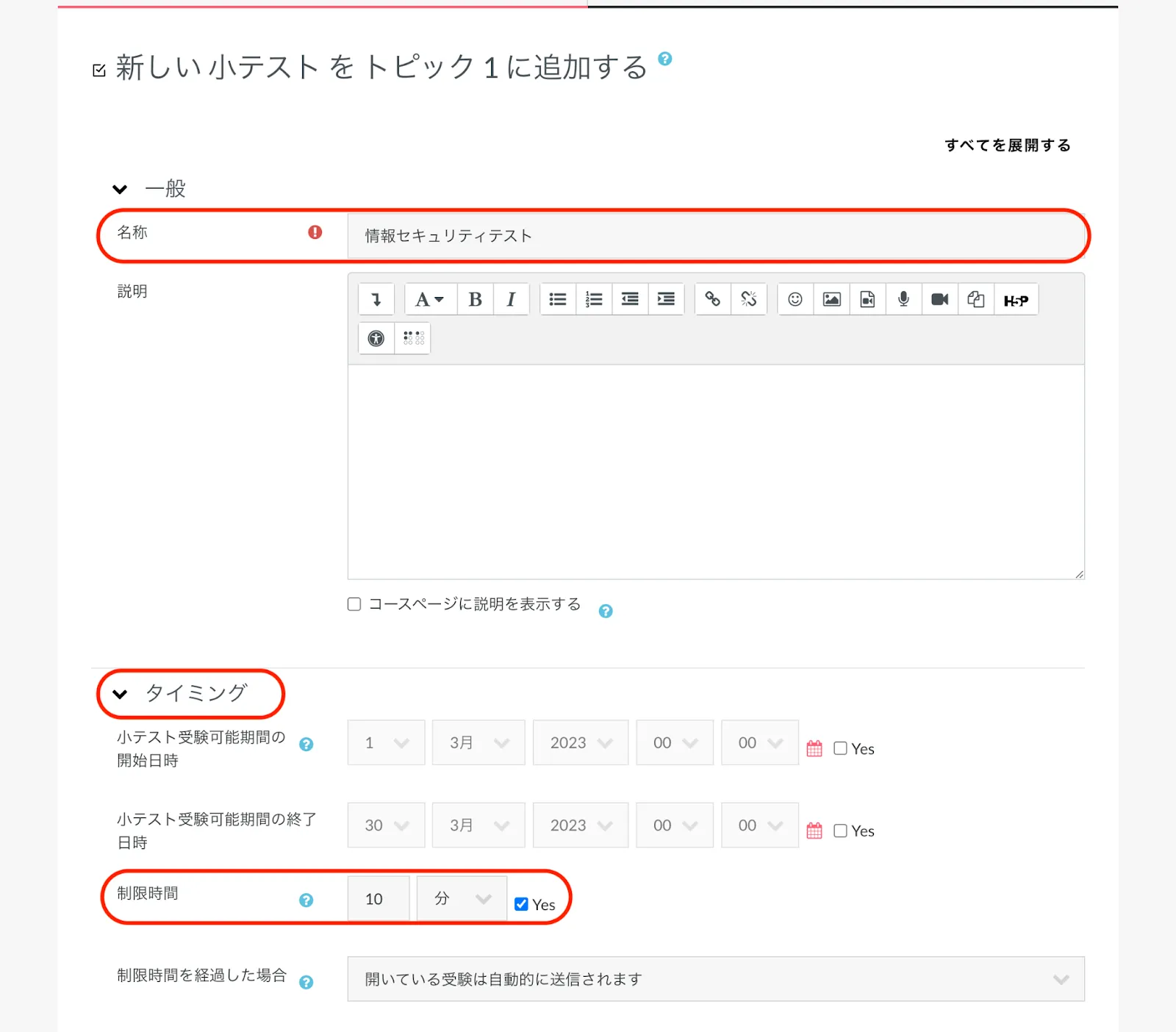This screenshot has width=1176, height=1032.
Task: Open the emoji picker icon
Action: coord(795,299)
